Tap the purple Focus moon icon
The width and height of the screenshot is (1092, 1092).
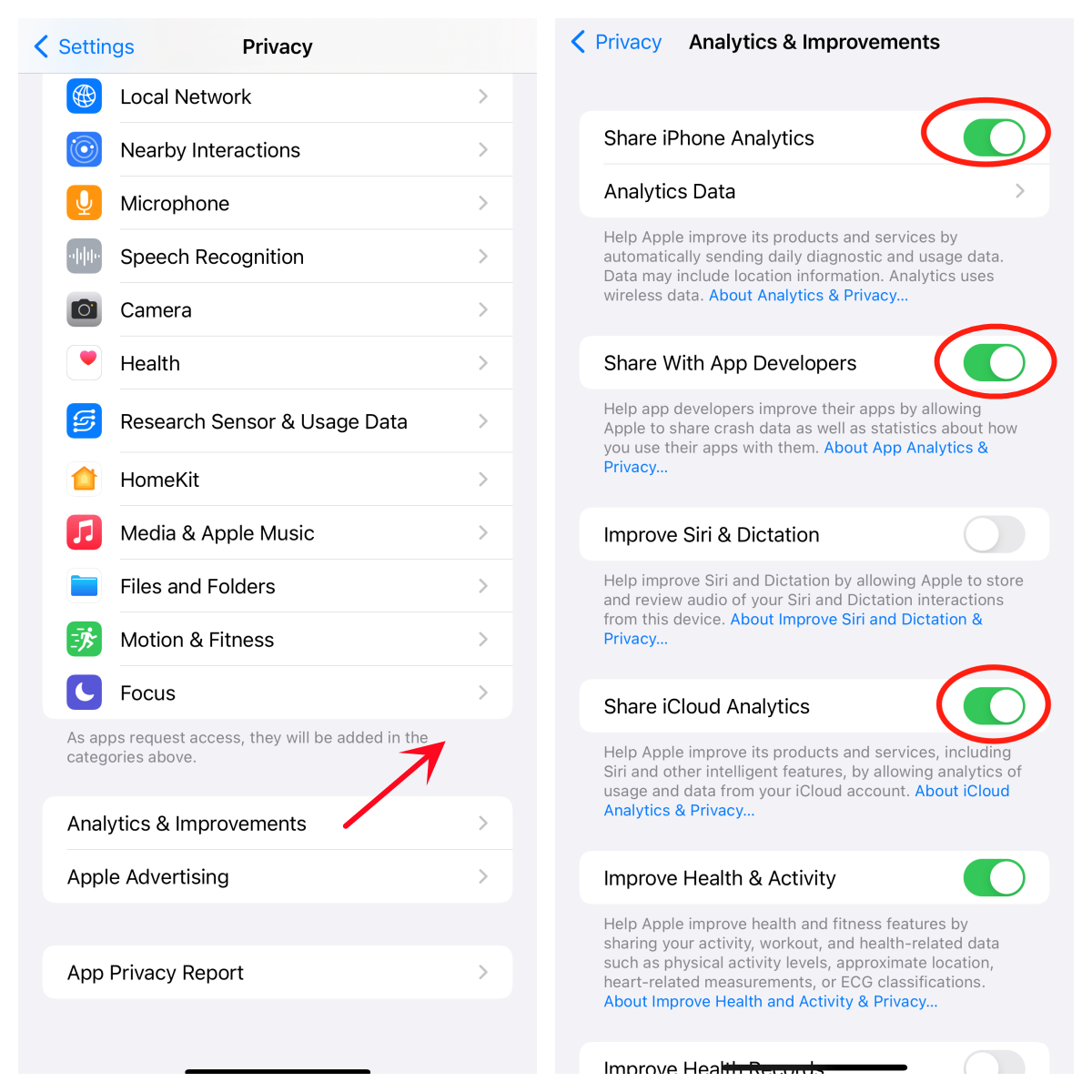point(84,693)
